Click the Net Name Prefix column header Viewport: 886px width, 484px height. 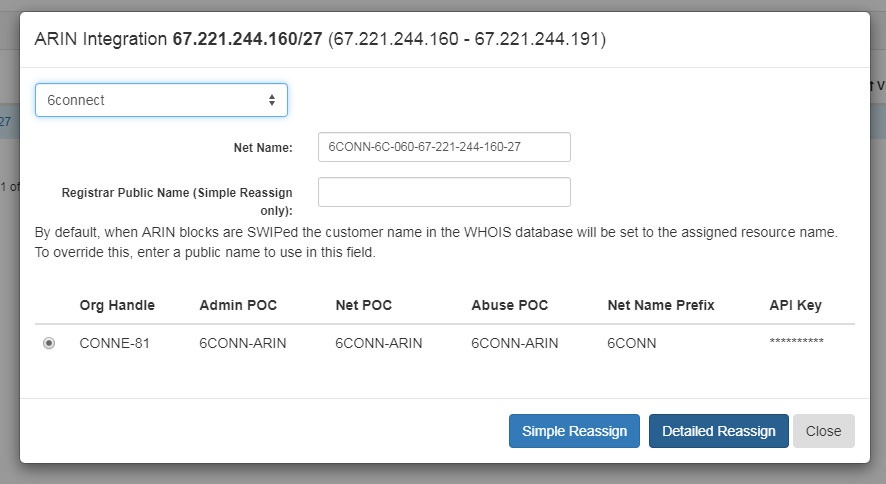point(660,305)
